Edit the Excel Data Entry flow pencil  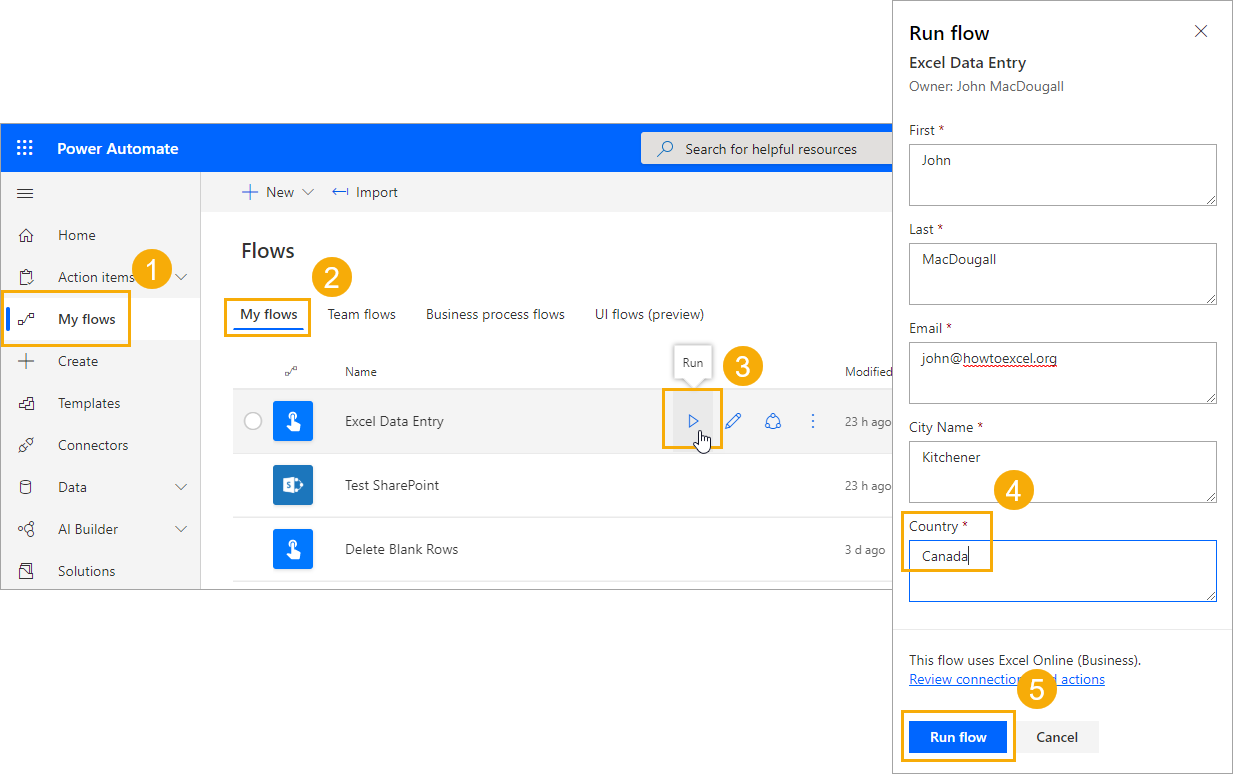(733, 421)
